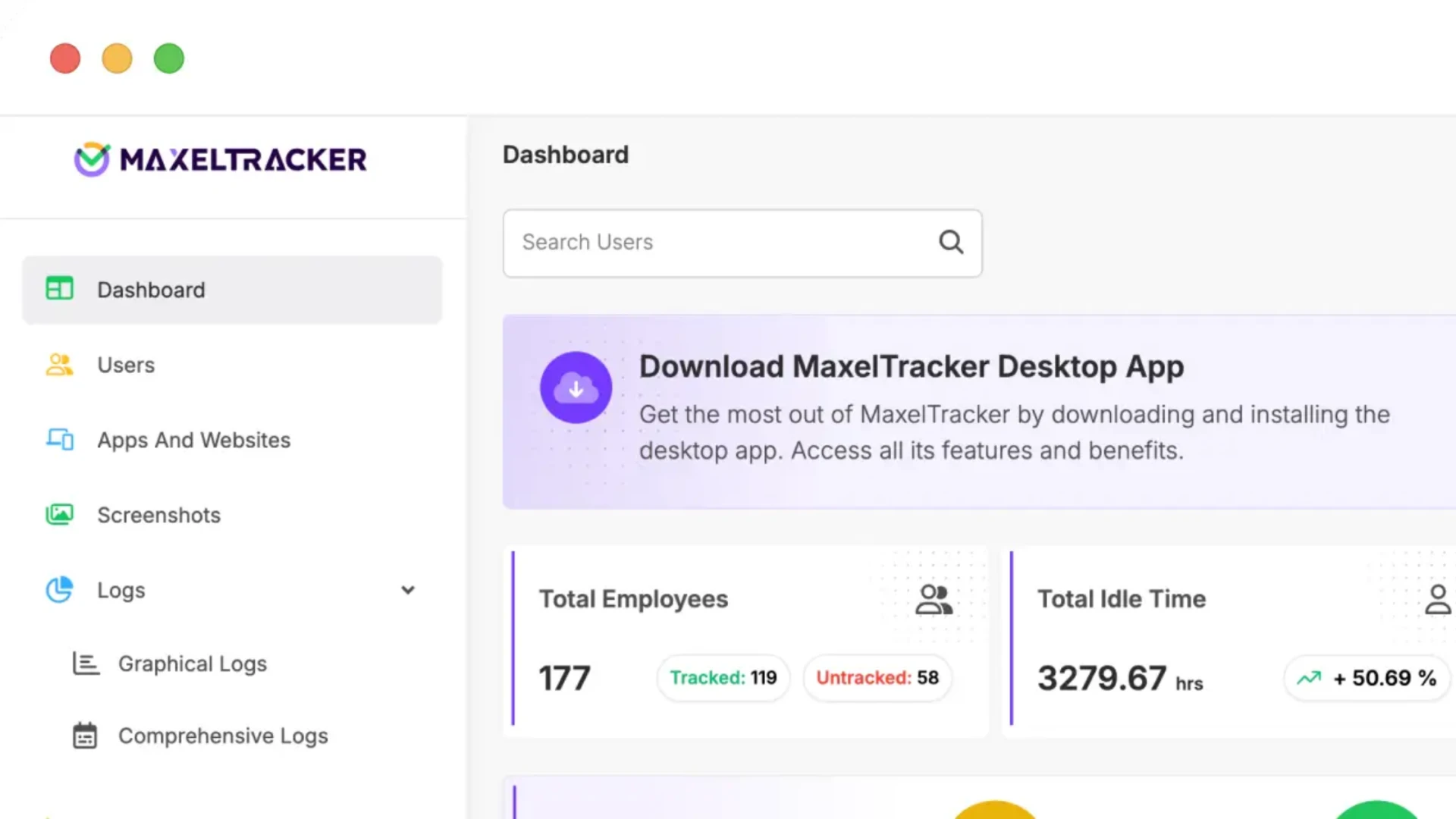
Task: Open Apps And Websites menu item
Action: 193,440
